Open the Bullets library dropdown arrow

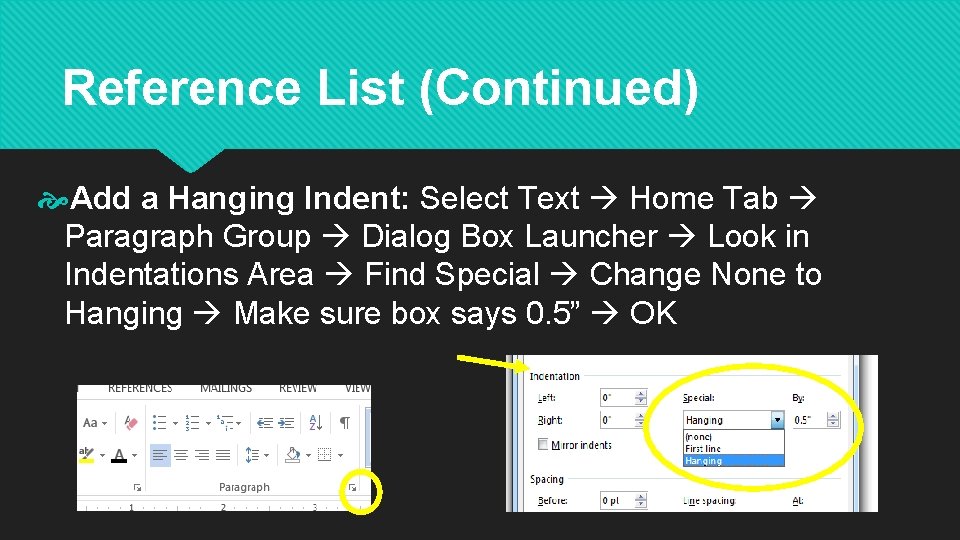click(175, 423)
